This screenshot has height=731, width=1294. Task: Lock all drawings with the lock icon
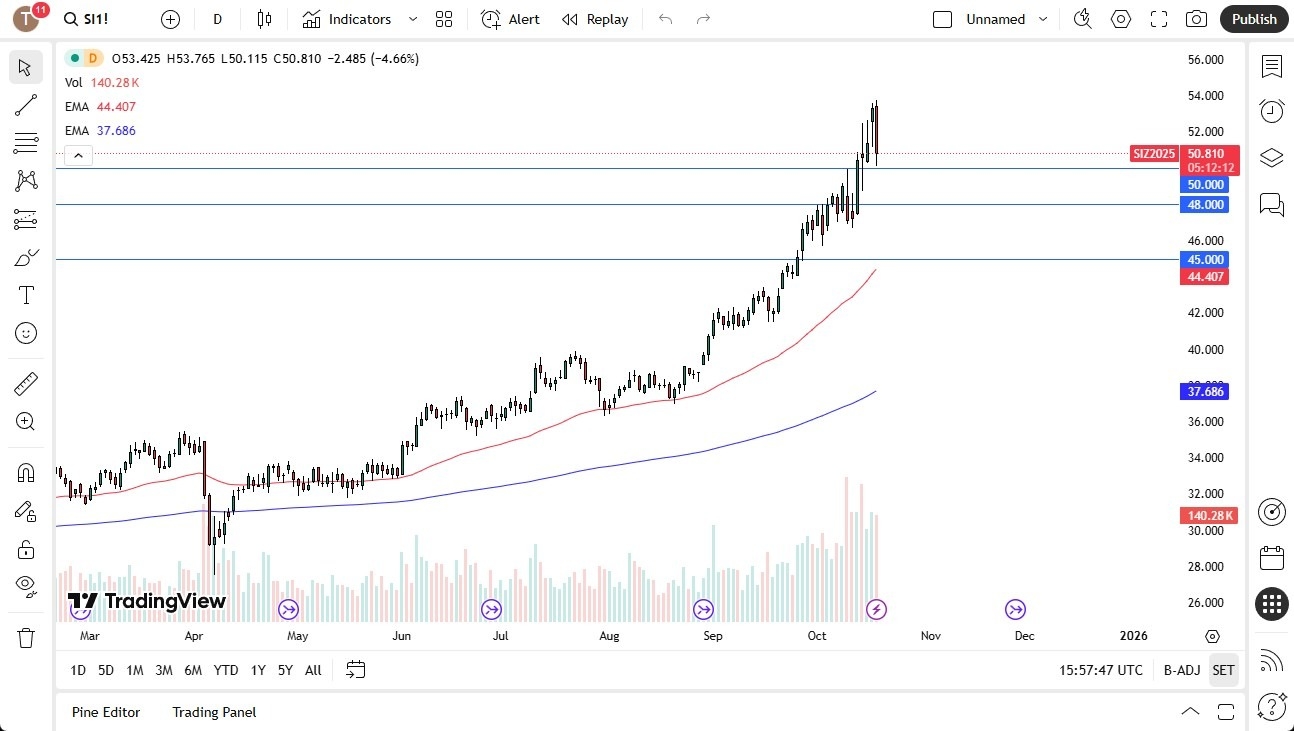(x=25, y=549)
